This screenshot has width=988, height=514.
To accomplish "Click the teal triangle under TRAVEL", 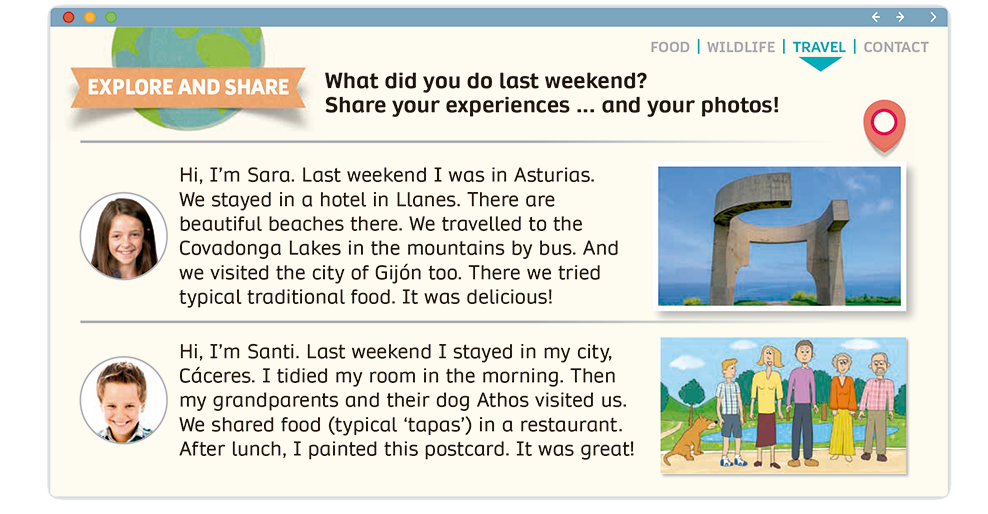I will point(821,64).
